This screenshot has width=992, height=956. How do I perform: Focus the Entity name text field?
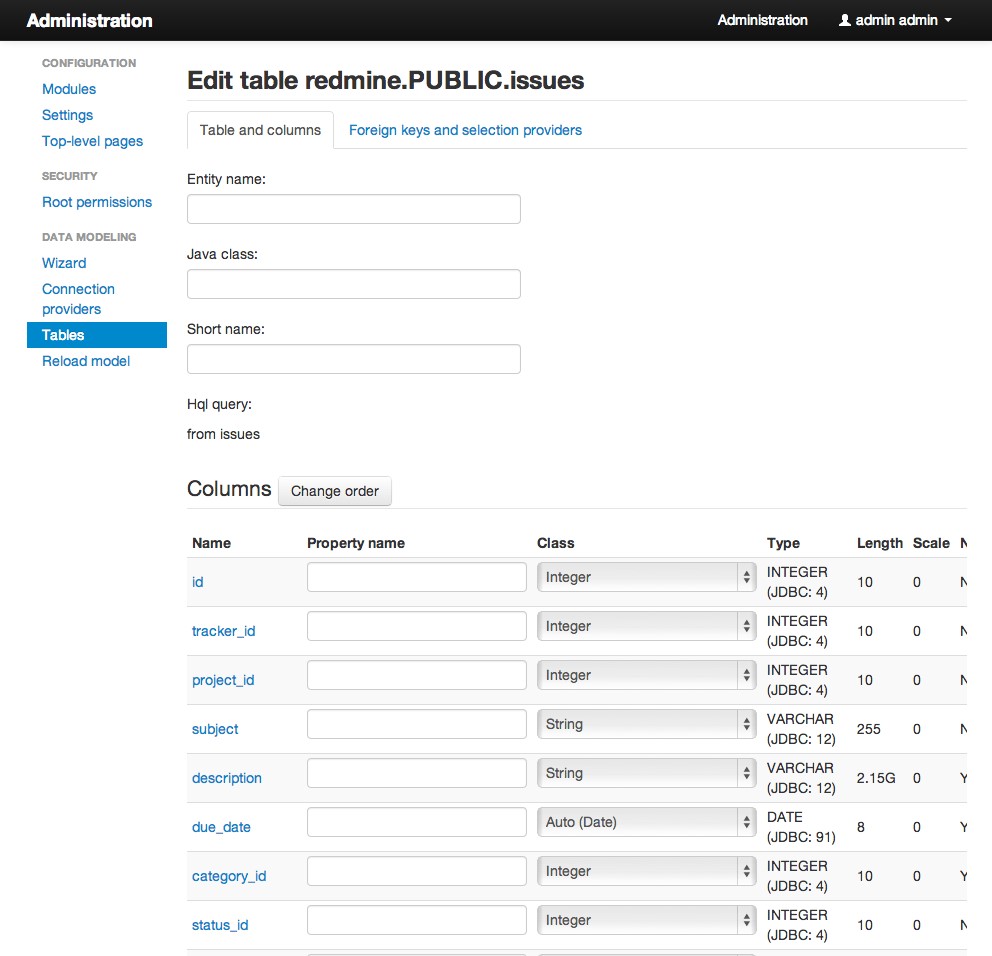coord(353,209)
